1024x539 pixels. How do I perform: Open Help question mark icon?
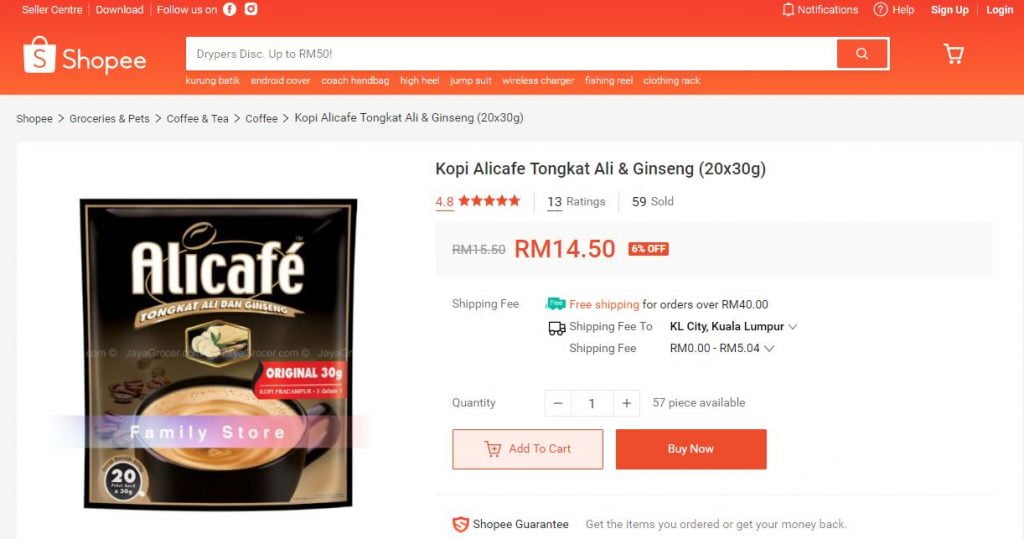click(880, 10)
